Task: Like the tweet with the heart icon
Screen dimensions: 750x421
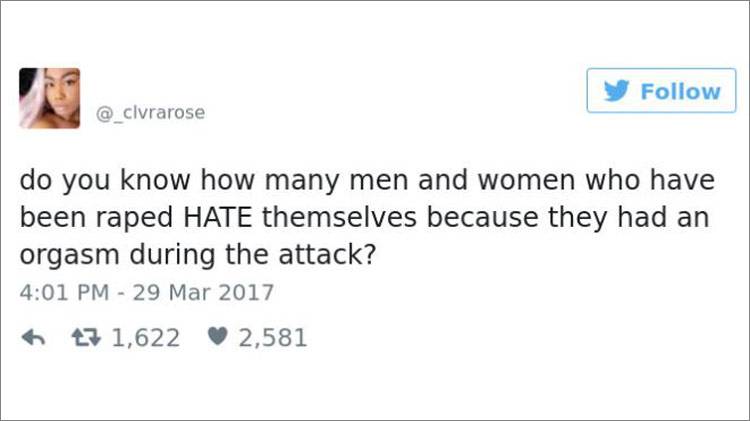Action: 217,337
